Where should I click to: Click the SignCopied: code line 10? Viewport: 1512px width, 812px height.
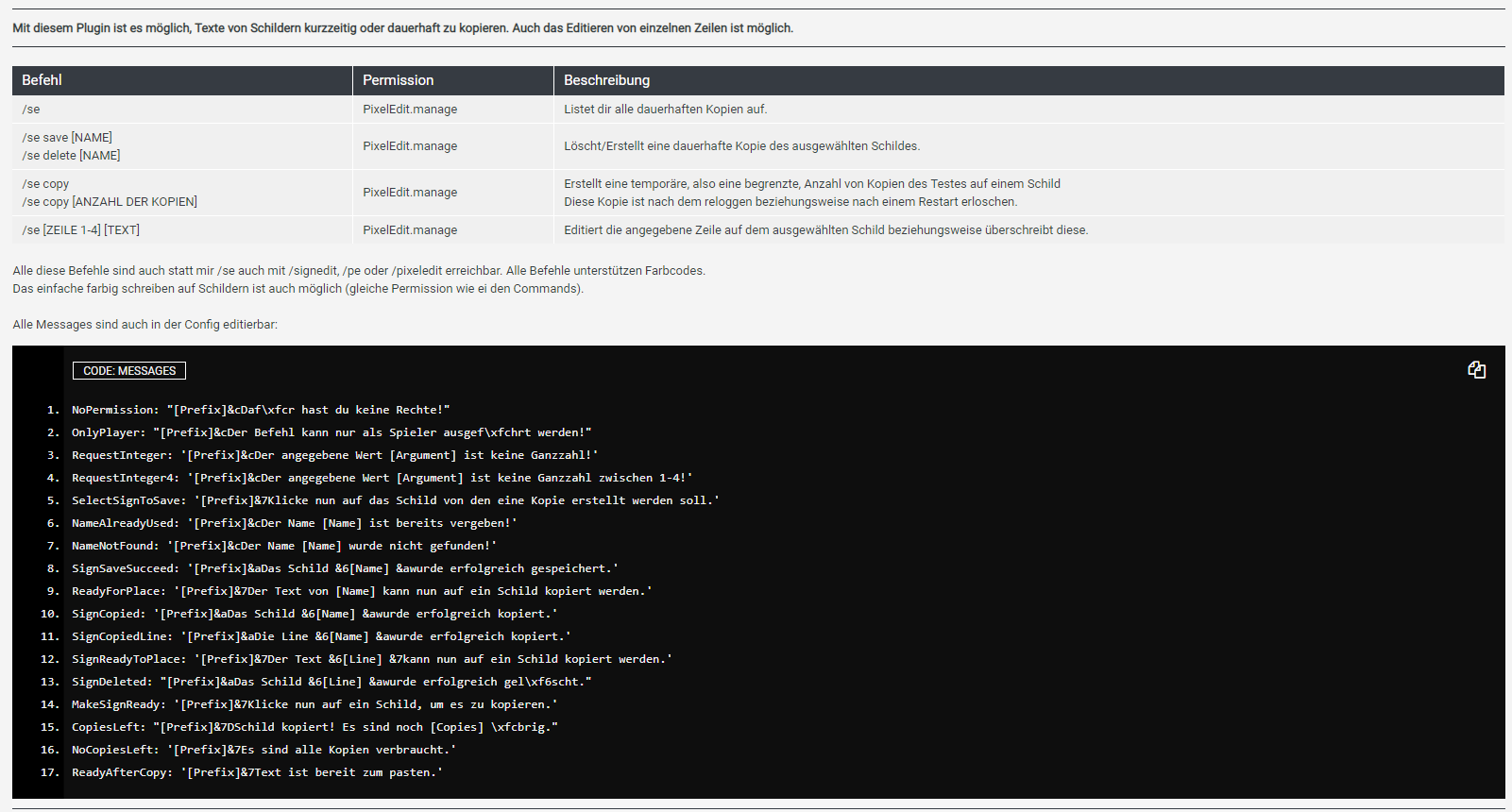pyautogui.click(x=314, y=614)
